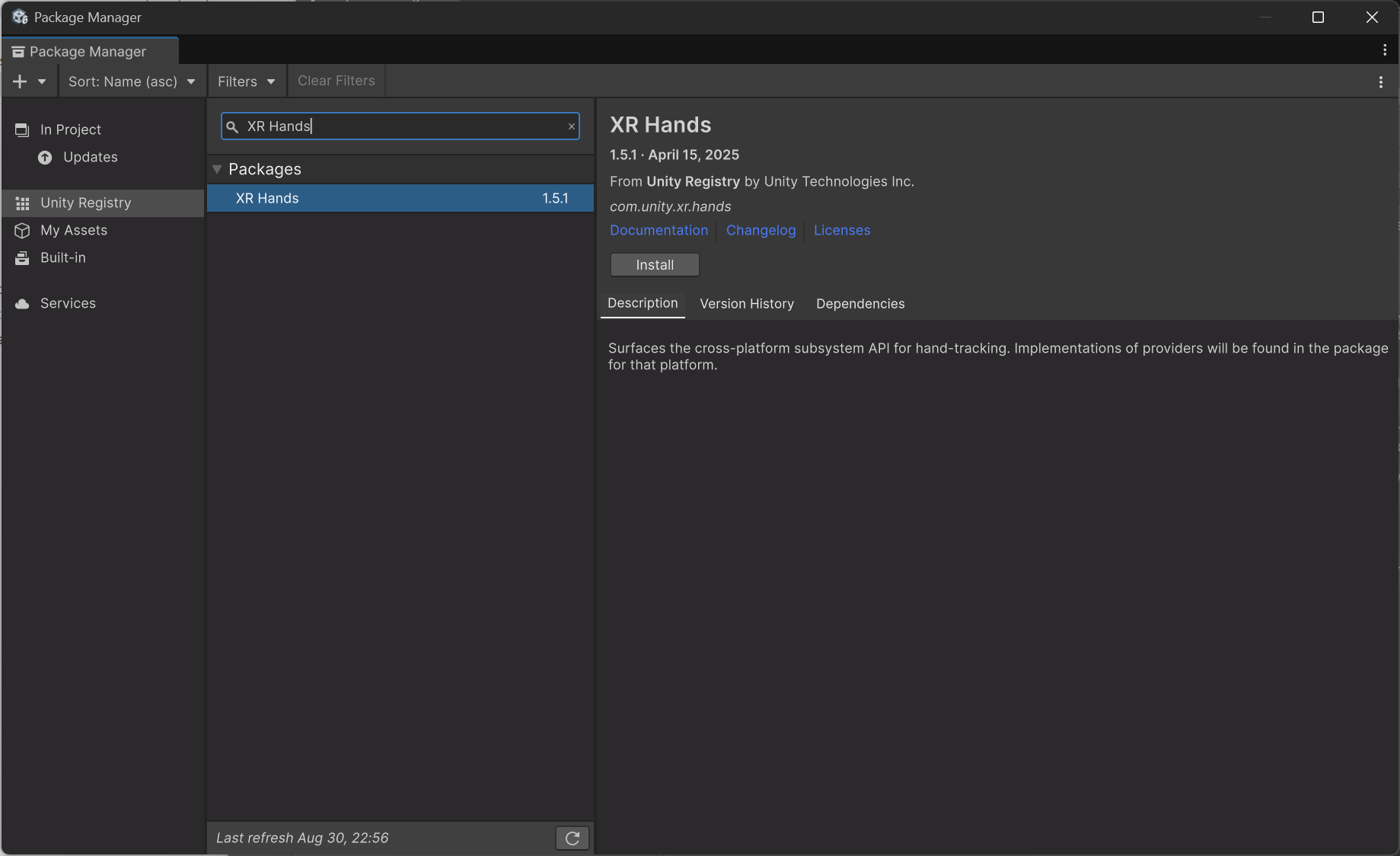Click the 'From Unity Registry by Unity Technologies Inc.' line
Screen dimensions: 1400x856
762,181
